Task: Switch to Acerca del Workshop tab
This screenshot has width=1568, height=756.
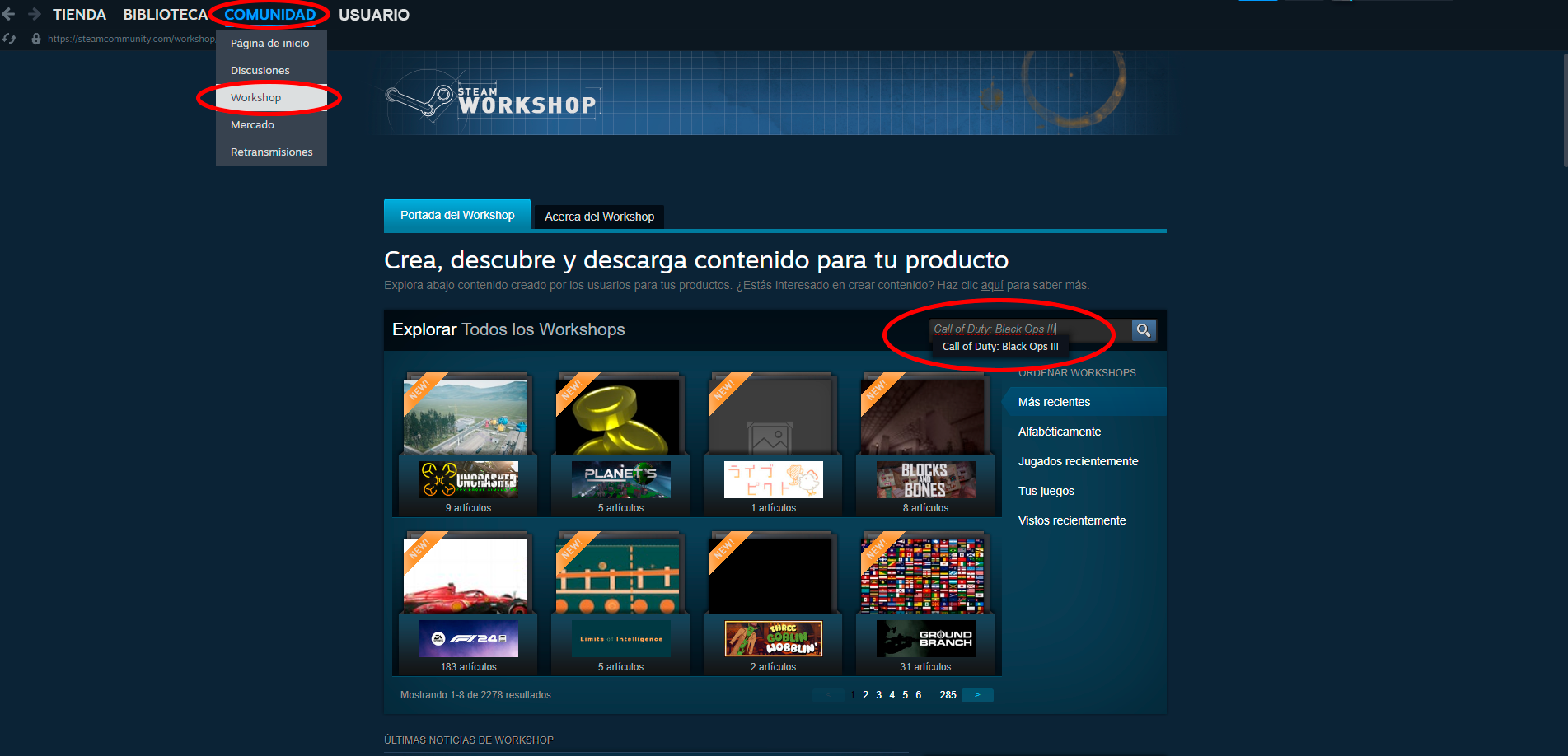Action: [x=599, y=217]
